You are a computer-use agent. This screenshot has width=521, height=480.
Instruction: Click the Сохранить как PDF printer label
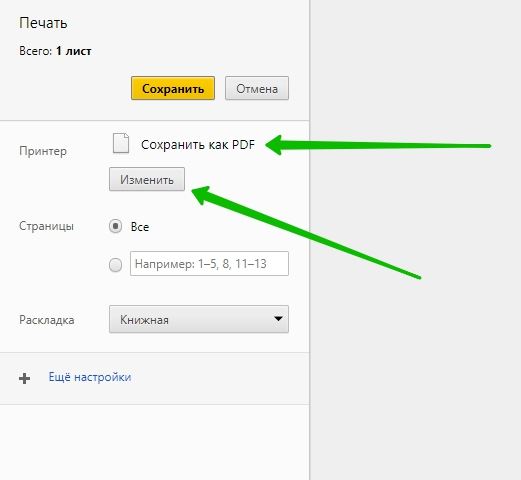click(x=198, y=145)
